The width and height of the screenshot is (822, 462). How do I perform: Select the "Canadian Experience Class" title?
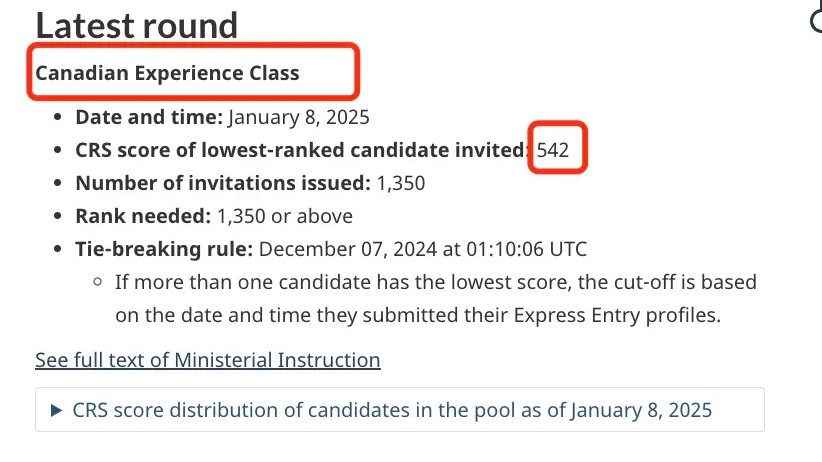[167, 73]
